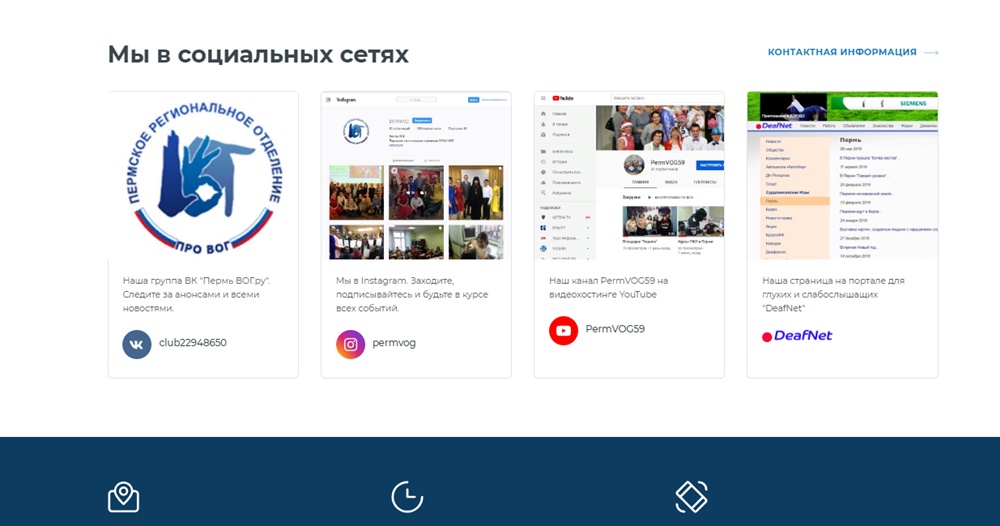Click the VK logo icon

(136, 344)
